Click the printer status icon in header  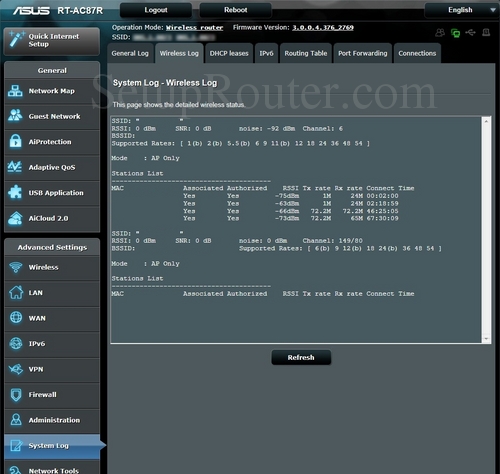coord(486,32)
